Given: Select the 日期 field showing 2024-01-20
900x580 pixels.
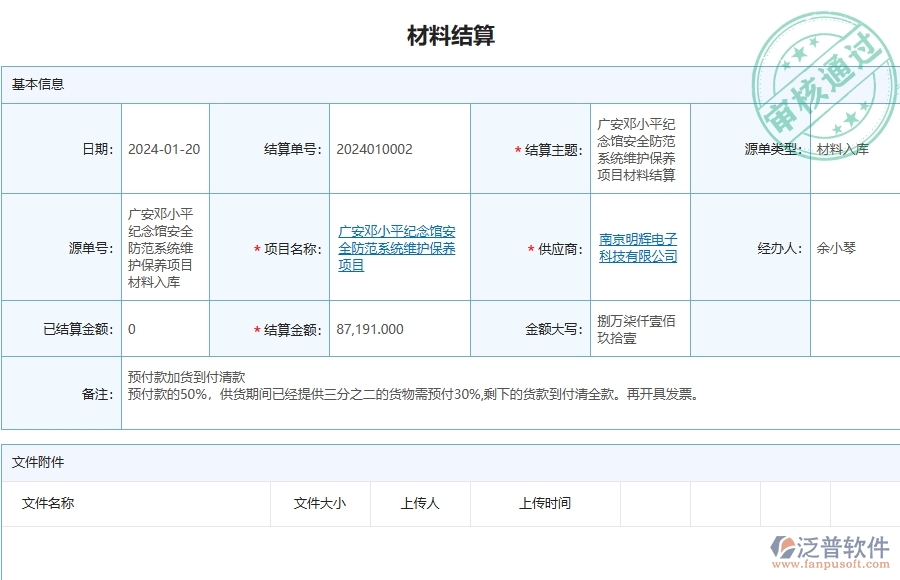Looking at the screenshot, I should (x=163, y=147).
